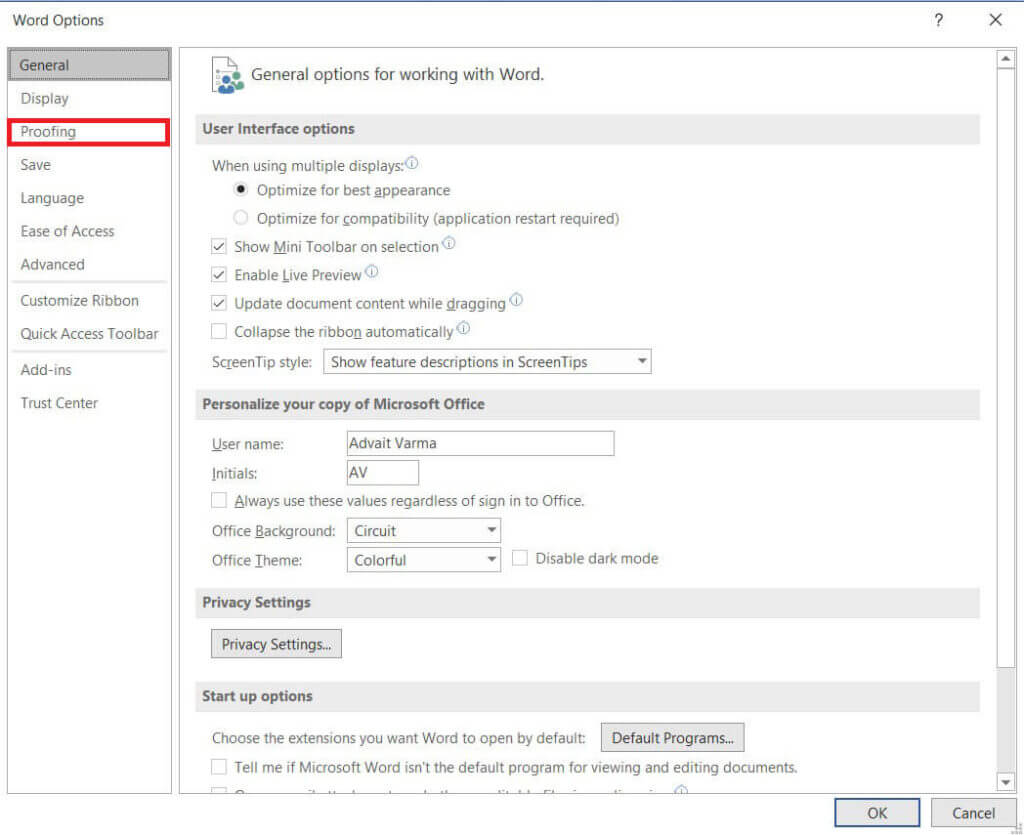The width and height of the screenshot is (1024, 835).
Task: Select Optimize for compatibility radio button
Action: click(x=241, y=217)
